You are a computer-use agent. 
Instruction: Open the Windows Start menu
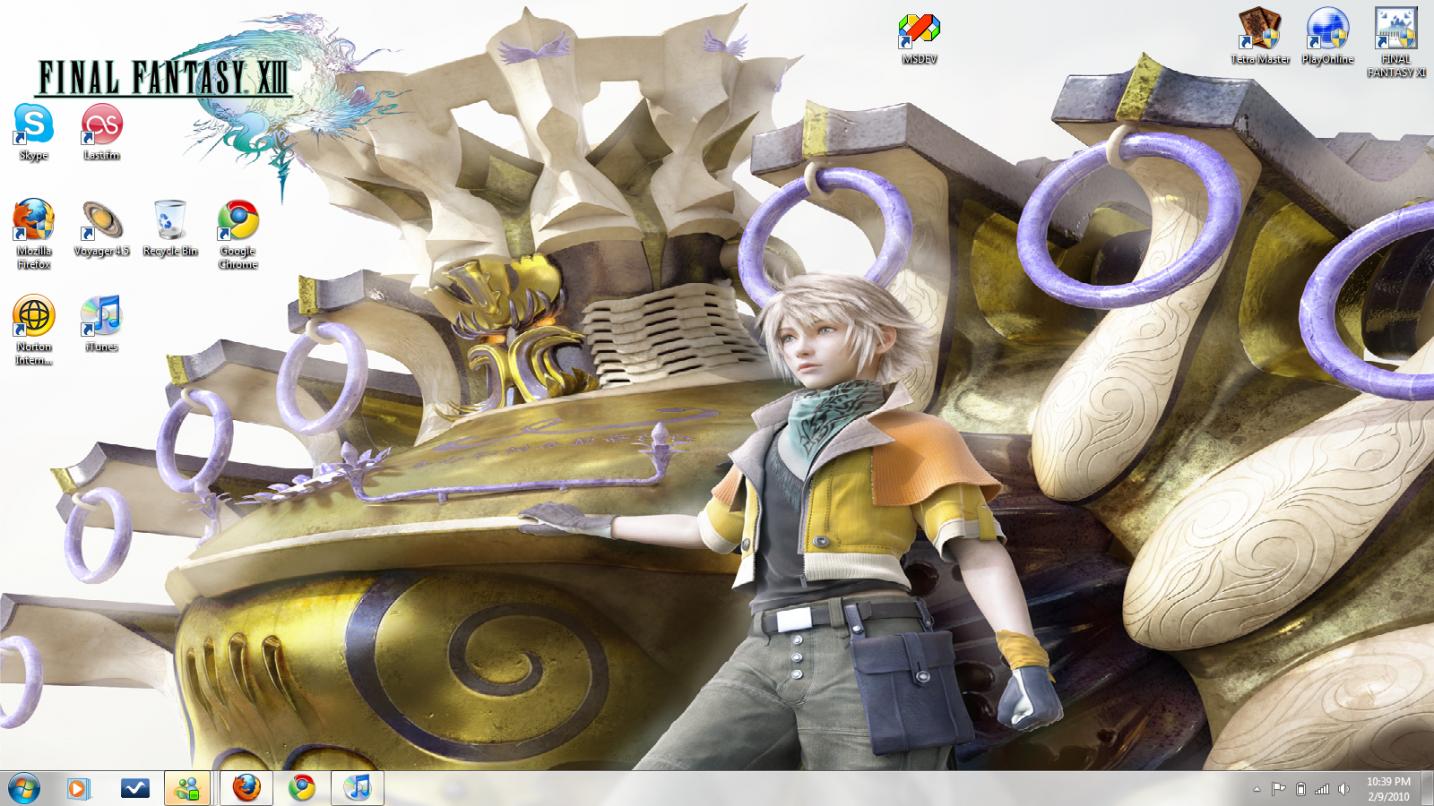pos(23,788)
